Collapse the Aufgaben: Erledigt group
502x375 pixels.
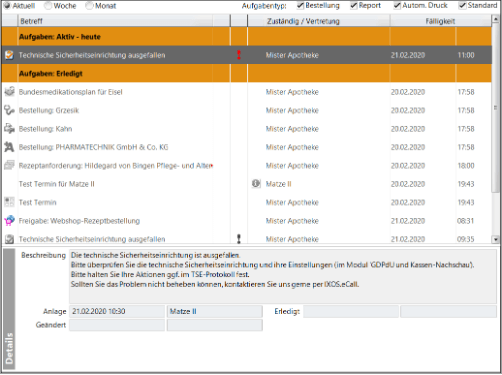tap(246, 73)
